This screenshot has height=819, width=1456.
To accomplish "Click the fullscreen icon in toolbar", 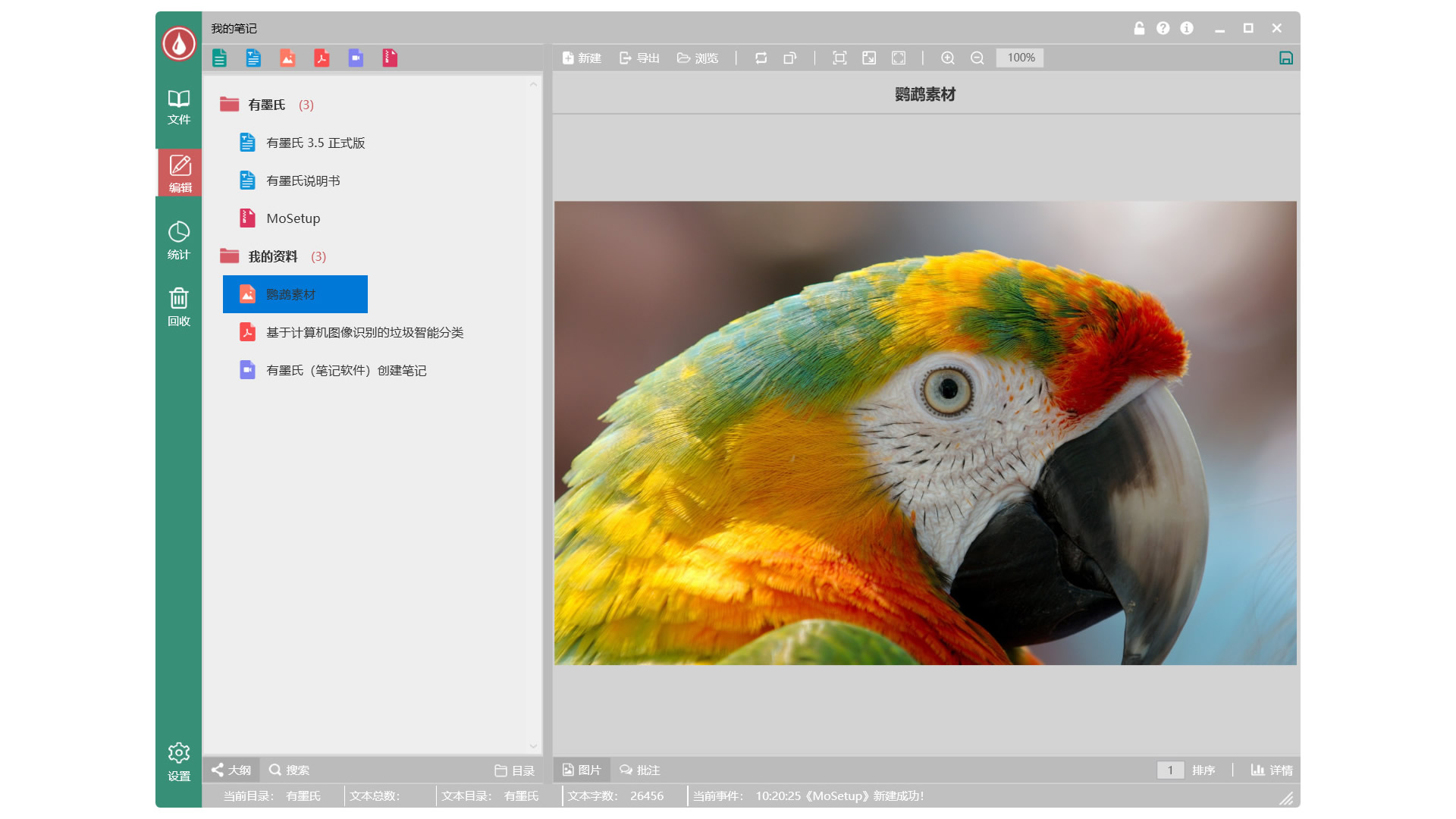I will coord(899,58).
